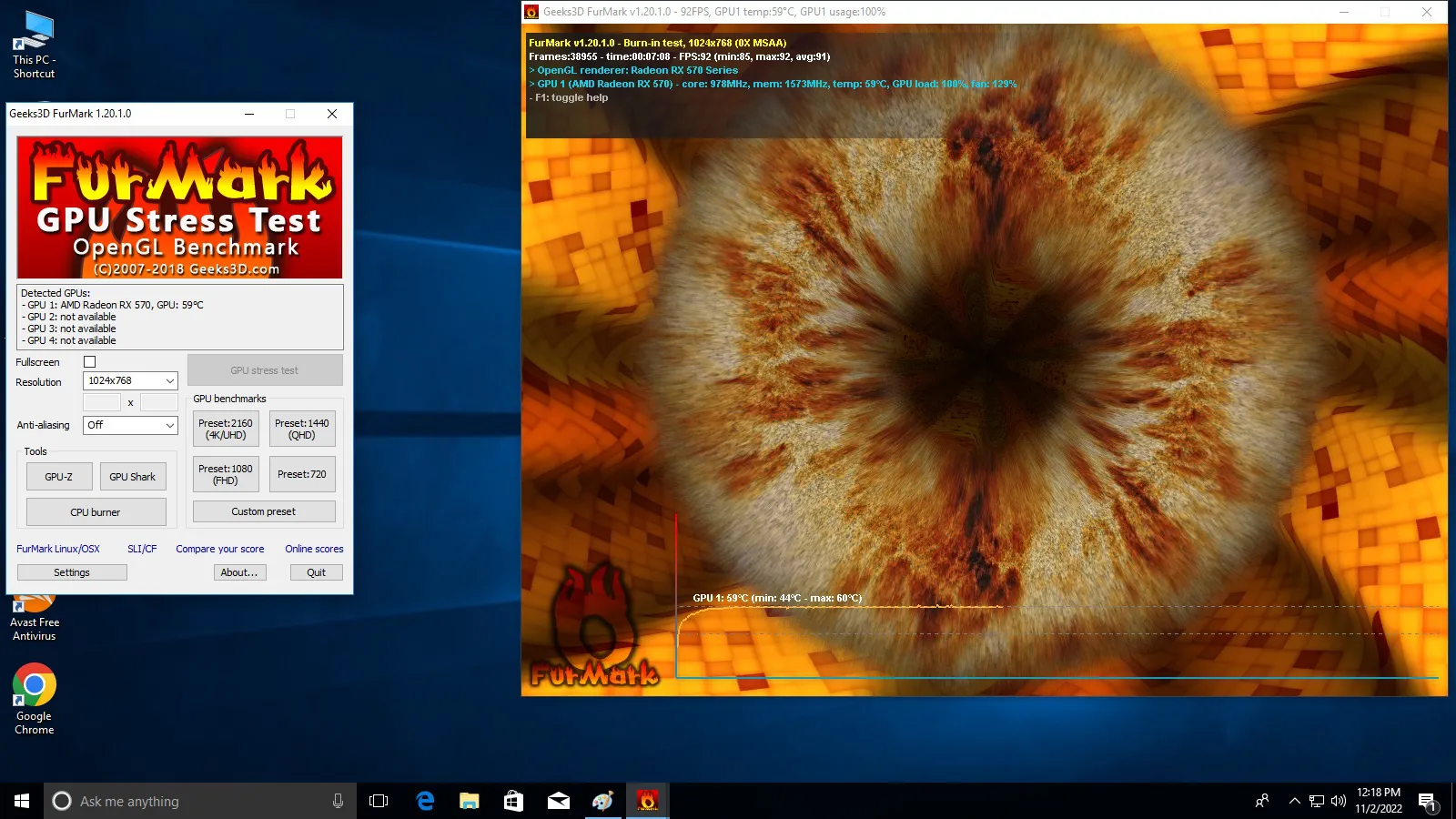The width and height of the screenshot is (1456, 819).
Task: Click the Cortana microphone icon
Action: click(x=338, y=801)
